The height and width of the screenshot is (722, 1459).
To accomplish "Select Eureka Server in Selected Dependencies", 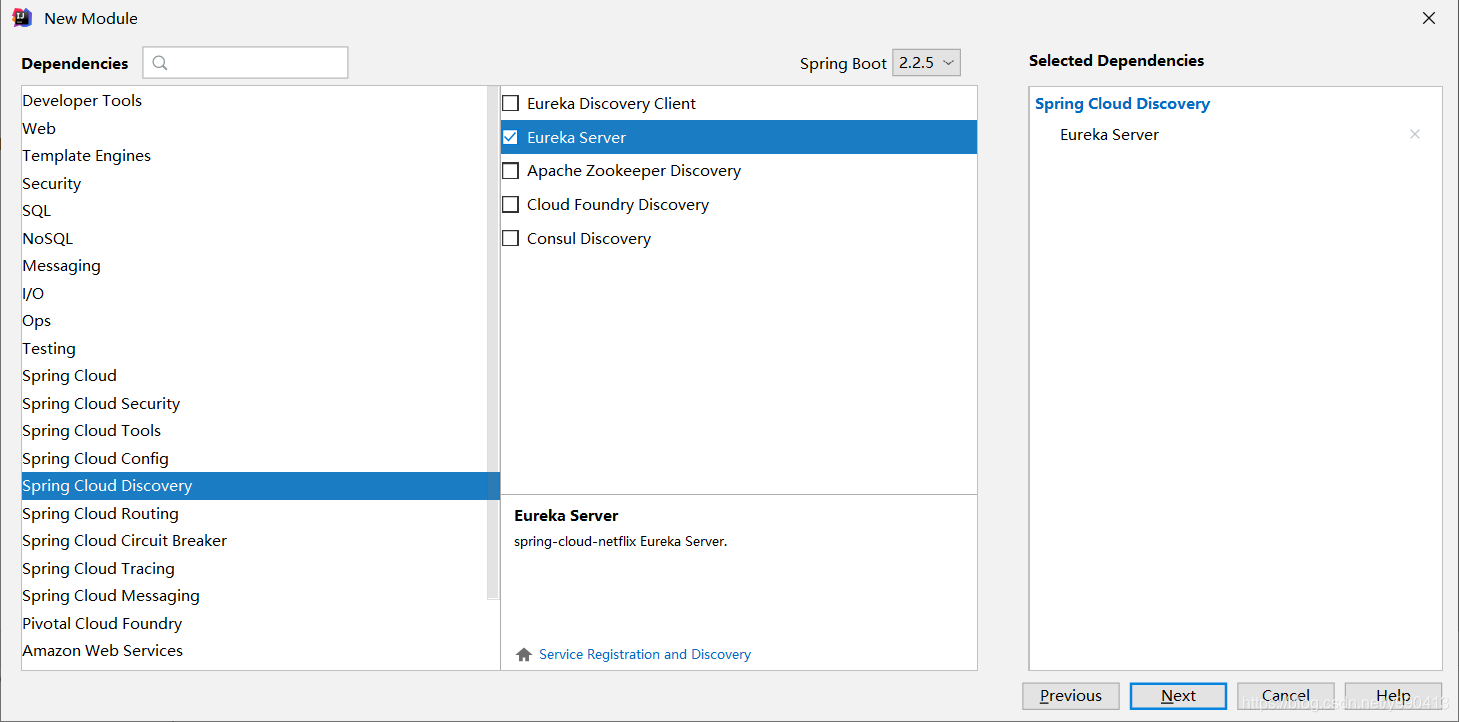I will click(1109, 134).
